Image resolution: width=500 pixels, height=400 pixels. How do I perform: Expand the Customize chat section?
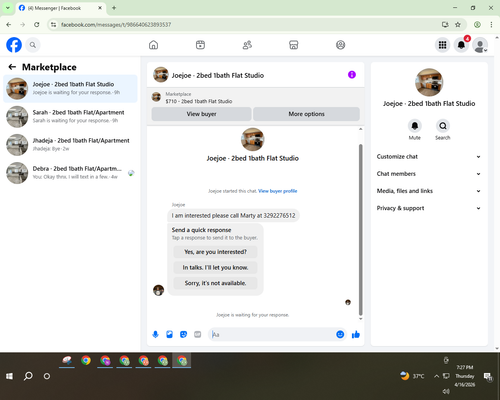pyautogui.click(x=429, y=157)
